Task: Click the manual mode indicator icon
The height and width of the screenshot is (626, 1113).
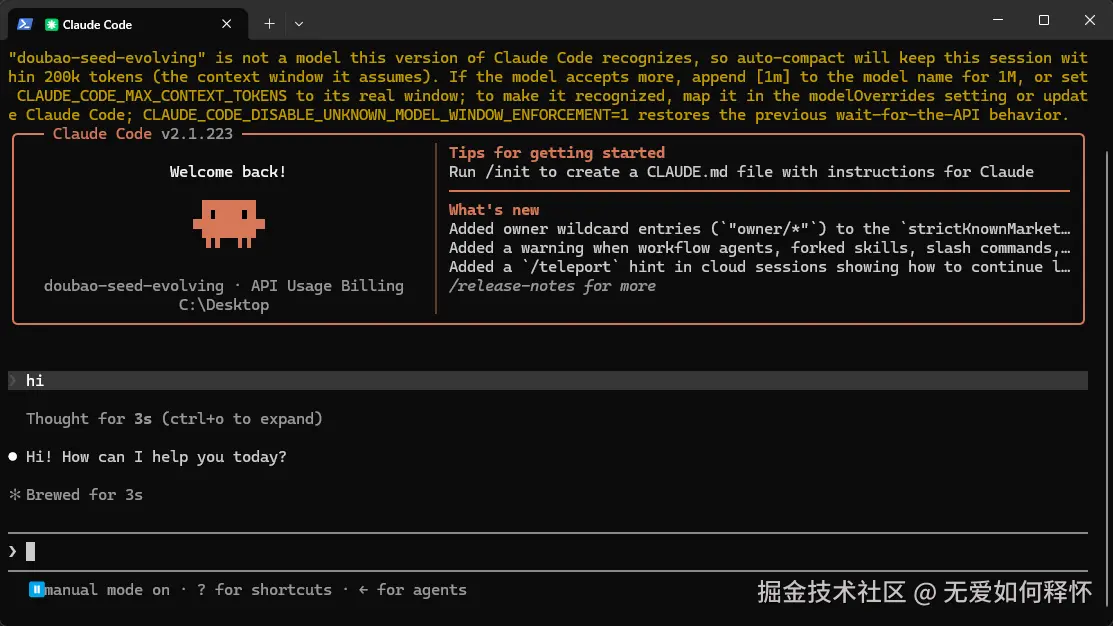Action: (36, 590)
